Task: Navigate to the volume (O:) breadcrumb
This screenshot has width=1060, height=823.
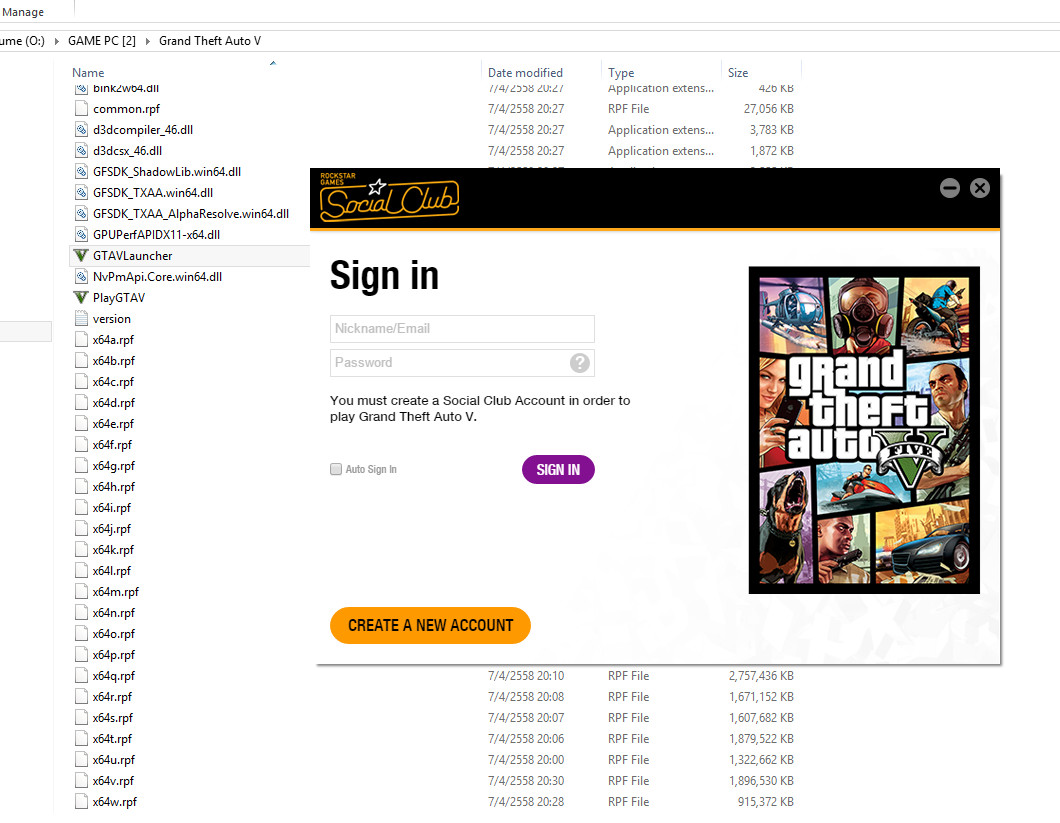Action: point(22,41)
